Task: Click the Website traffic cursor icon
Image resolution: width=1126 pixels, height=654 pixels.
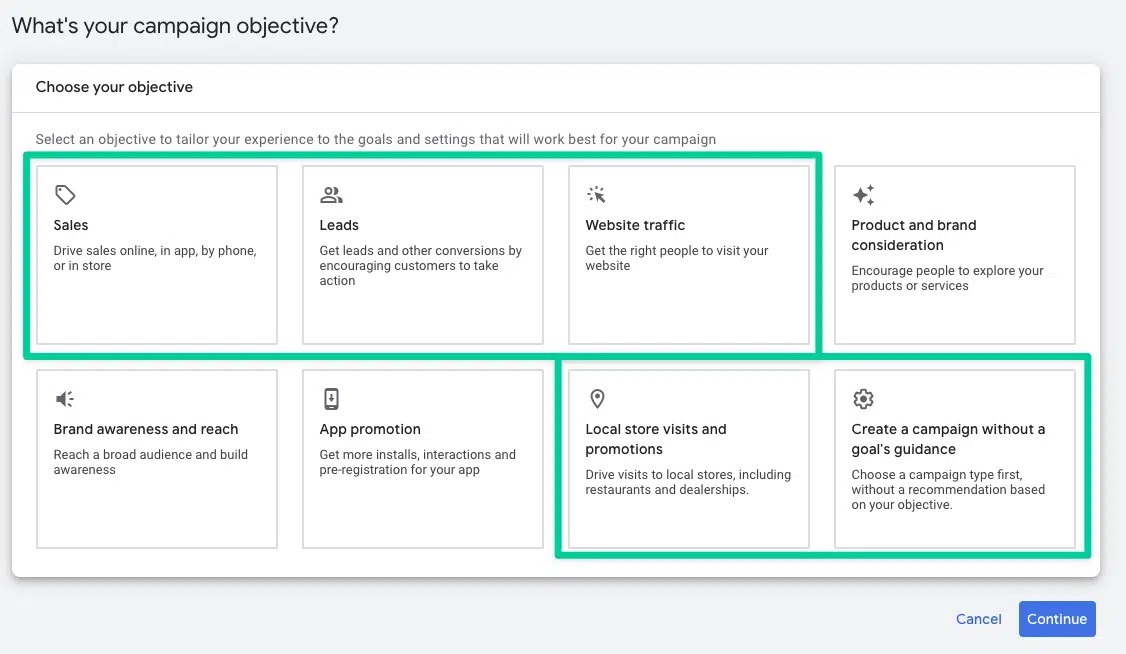Action: pyautogui.click(x=597, y=194)
